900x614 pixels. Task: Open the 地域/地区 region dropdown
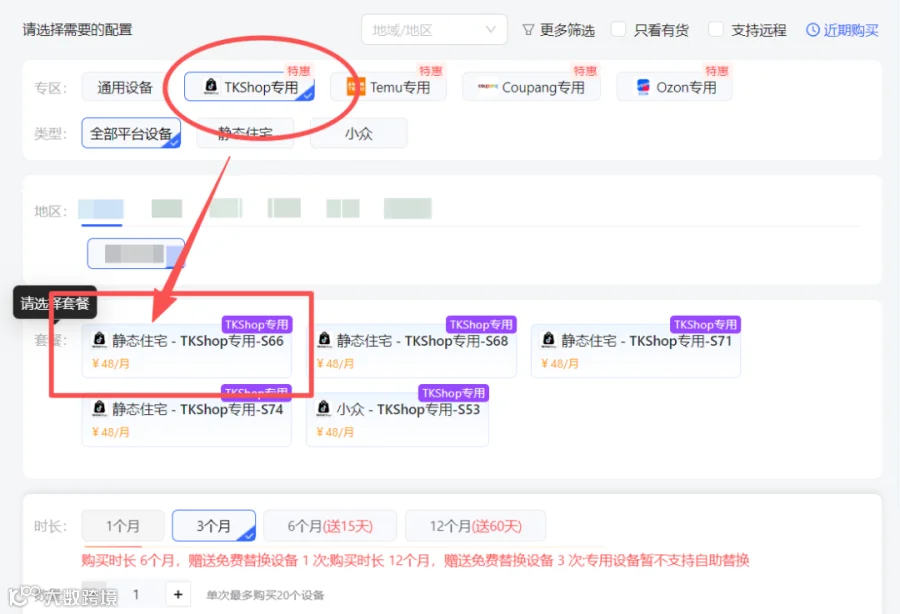[434, 30]
